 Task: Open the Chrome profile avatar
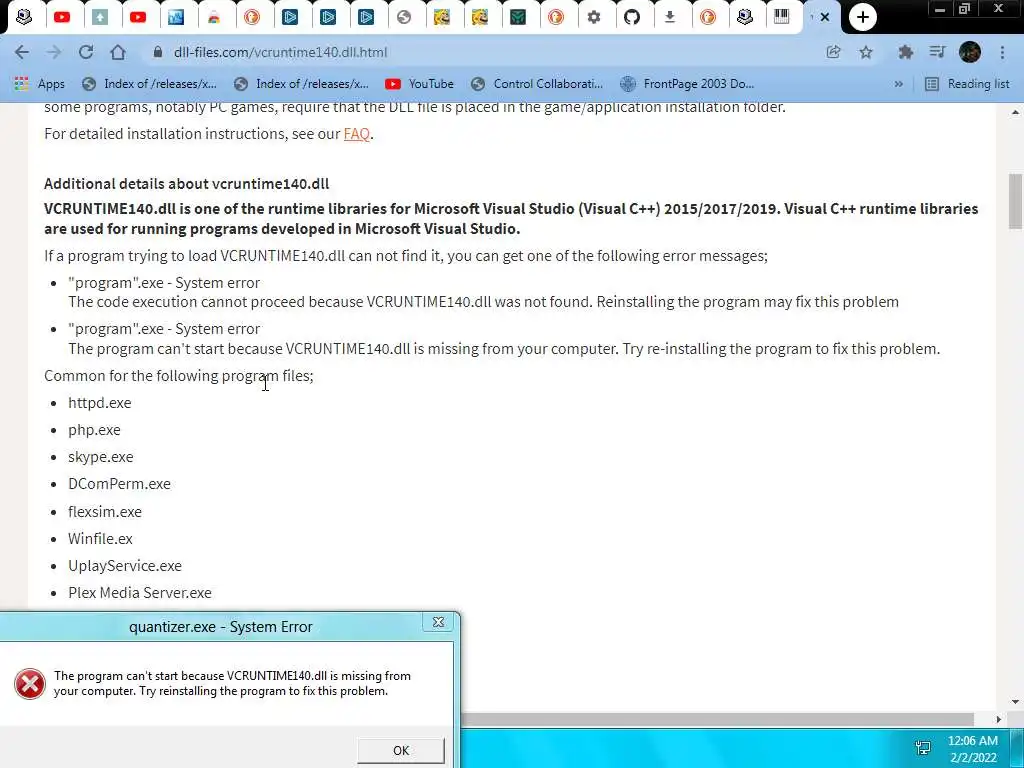[970, 52]
